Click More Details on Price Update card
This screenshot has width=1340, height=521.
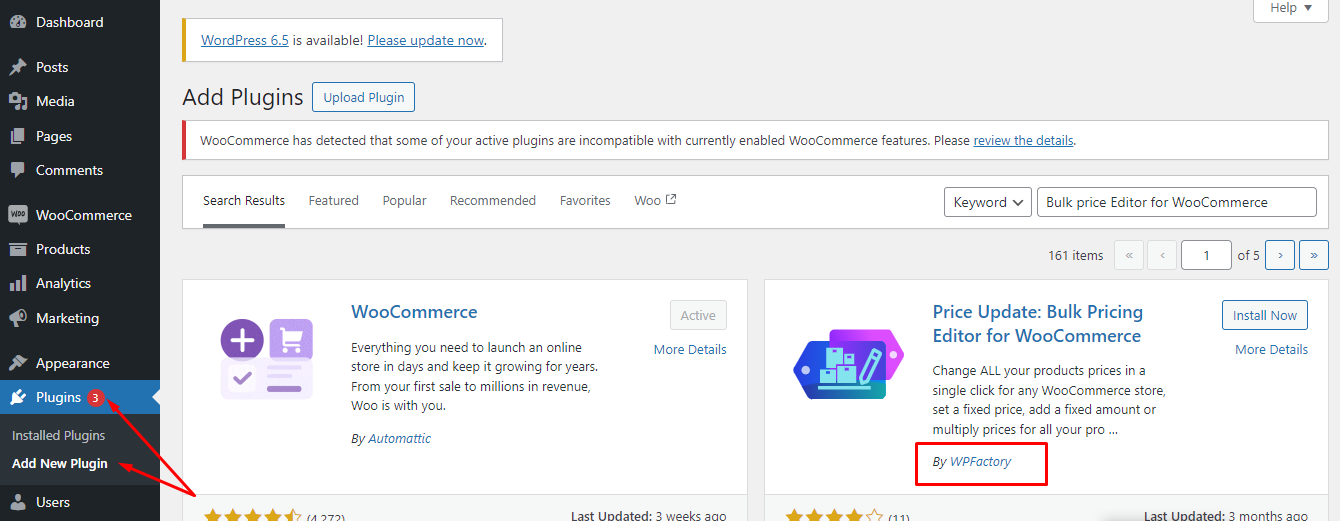[1271, 349]
